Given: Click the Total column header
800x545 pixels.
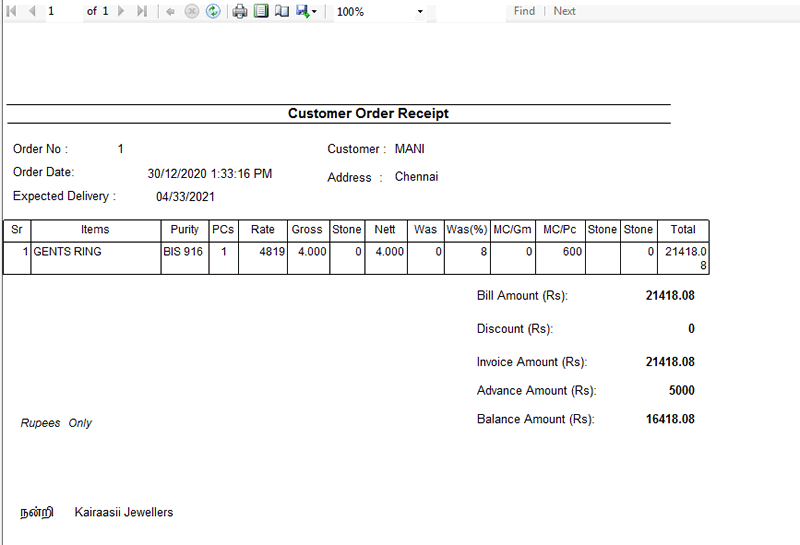Looking at the screenshot, I should (x=683, y=230).
